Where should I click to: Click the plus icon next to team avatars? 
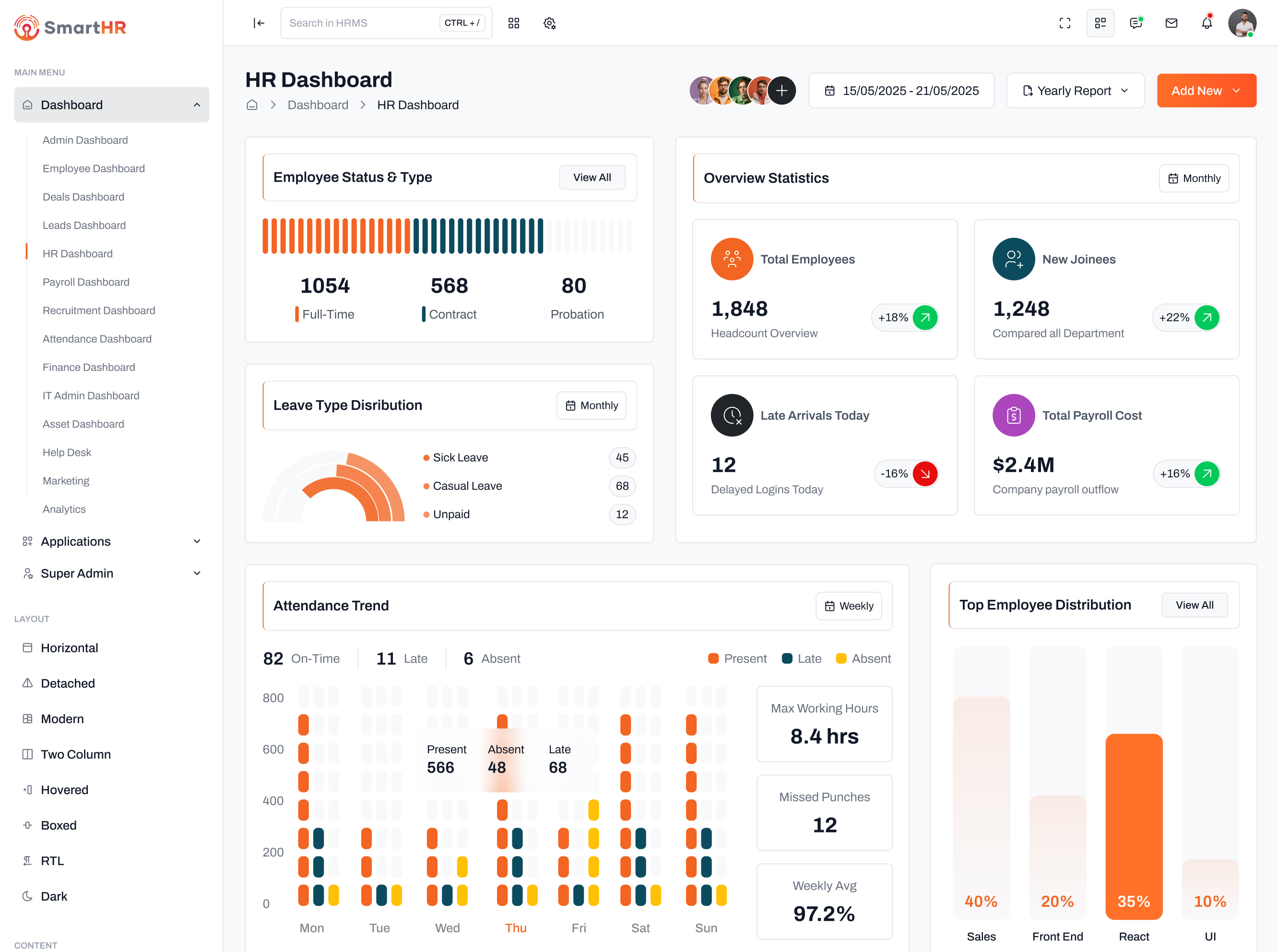pyautogui.click(x=782, y=91)
